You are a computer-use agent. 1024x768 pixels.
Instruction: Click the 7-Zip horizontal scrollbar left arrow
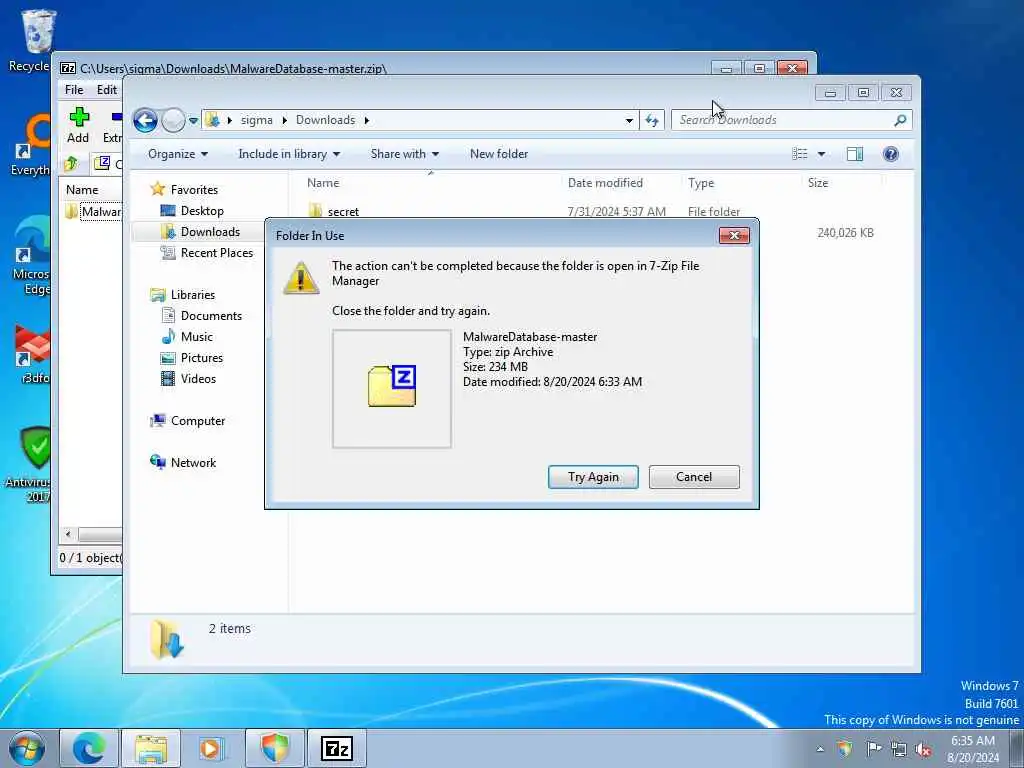pos(68,535)
